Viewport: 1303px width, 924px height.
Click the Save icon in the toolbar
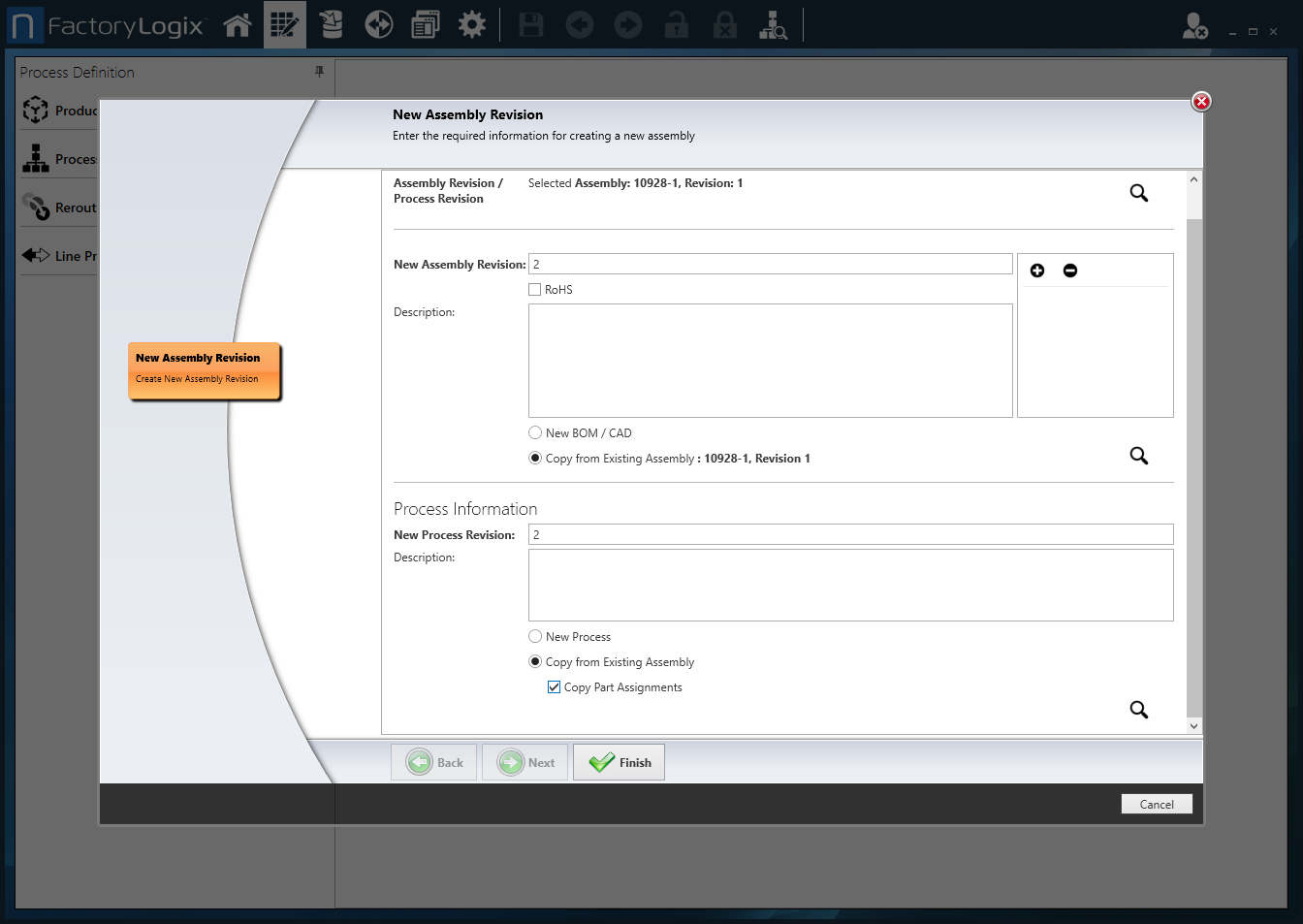click(x=530, y=24)
